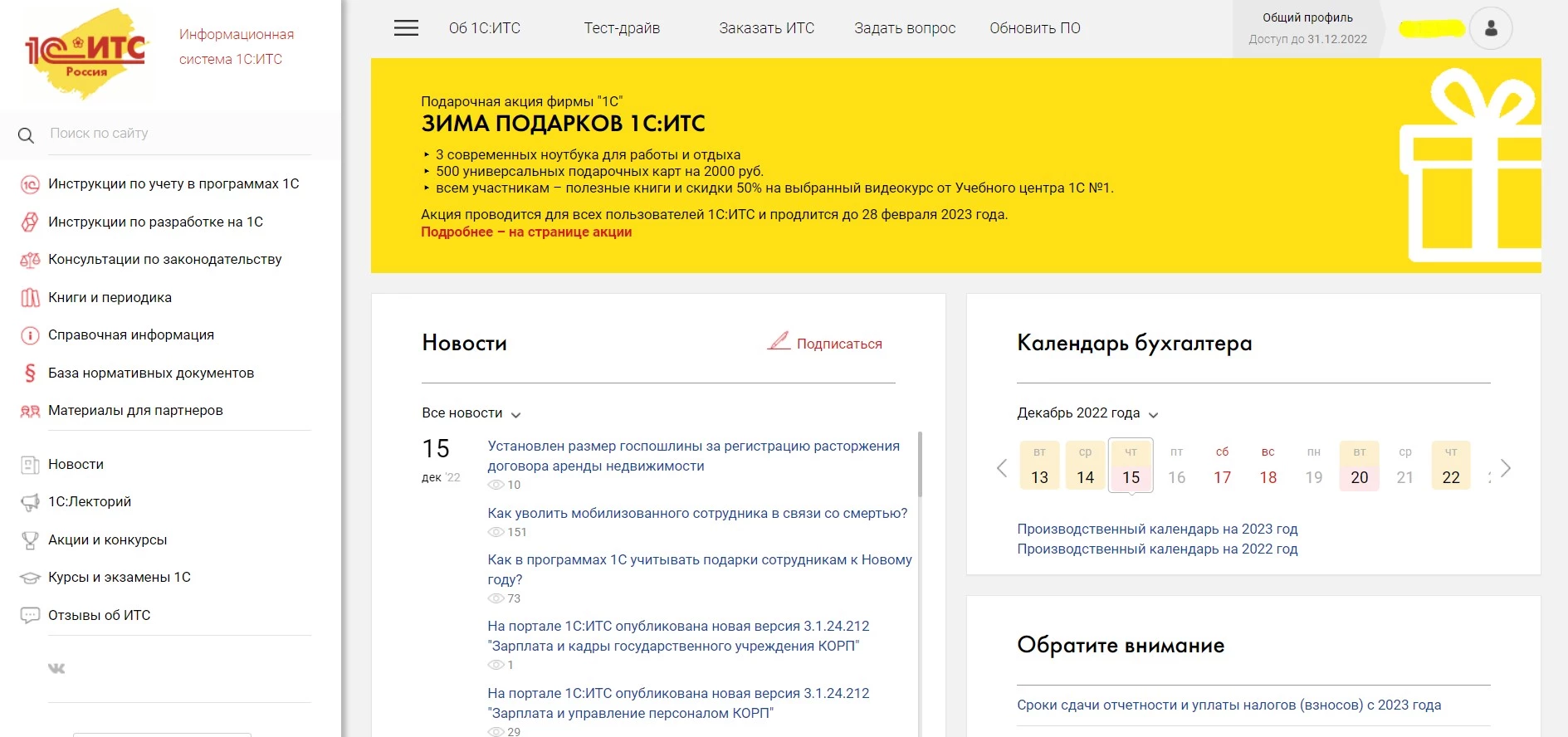Click the megaphone icon for 1С:Лекторий
The image size is (1568, 737).
click(x=30, y=502)
